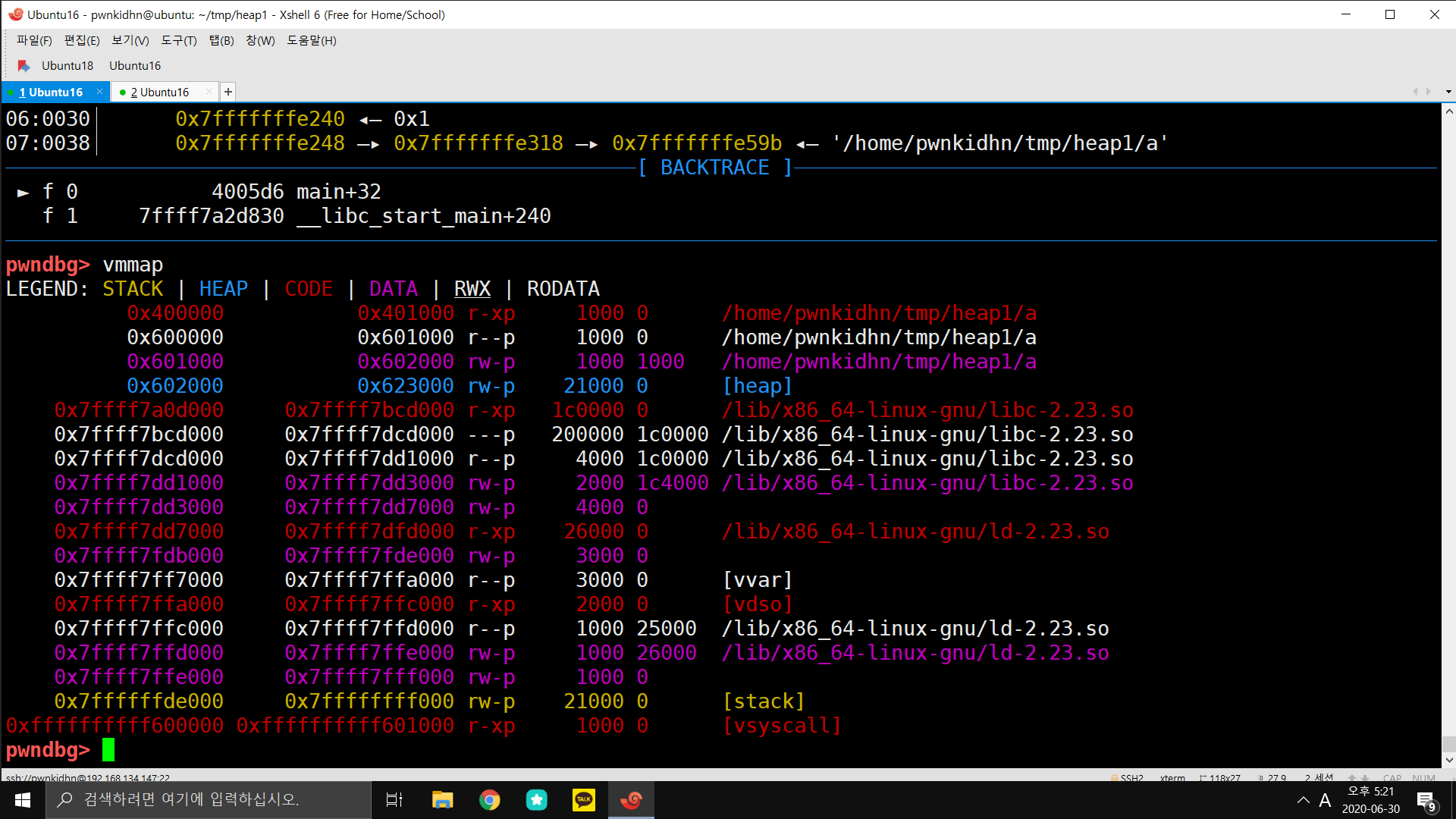Click the 'vmmap' command text
Image resolution: width=1456 pixels, height=819 pixels.
[x=133, y=265]
